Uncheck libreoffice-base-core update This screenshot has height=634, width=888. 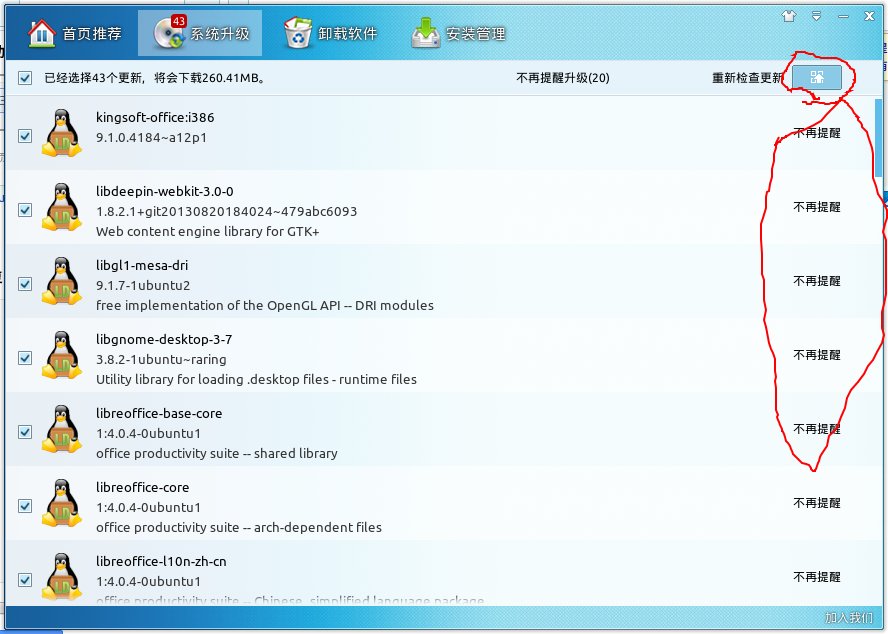click(25, 432)
